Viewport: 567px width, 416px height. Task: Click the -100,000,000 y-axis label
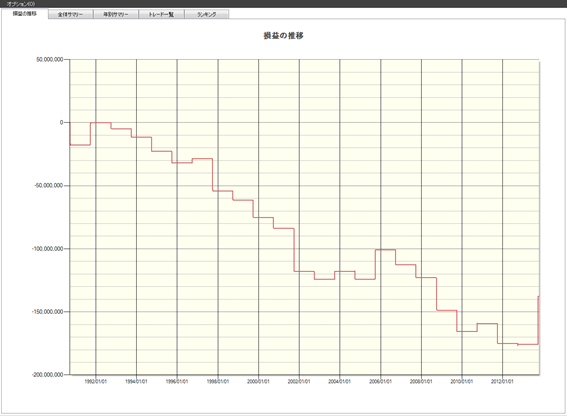[47, 249]
